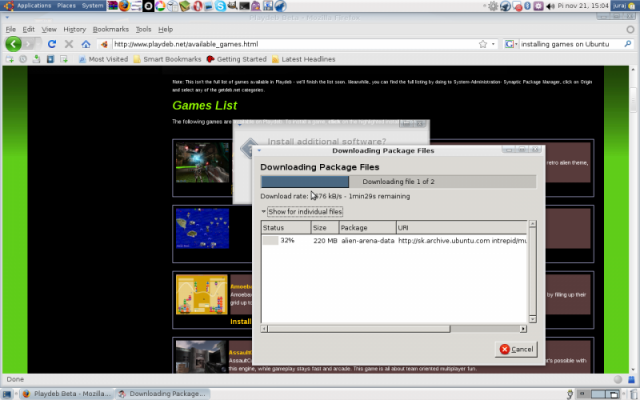The height and width of the screenshot is (400, 640).
Task: Bookmark this page with the star icon
Action: pyautogui.click(x=483, y=44)
